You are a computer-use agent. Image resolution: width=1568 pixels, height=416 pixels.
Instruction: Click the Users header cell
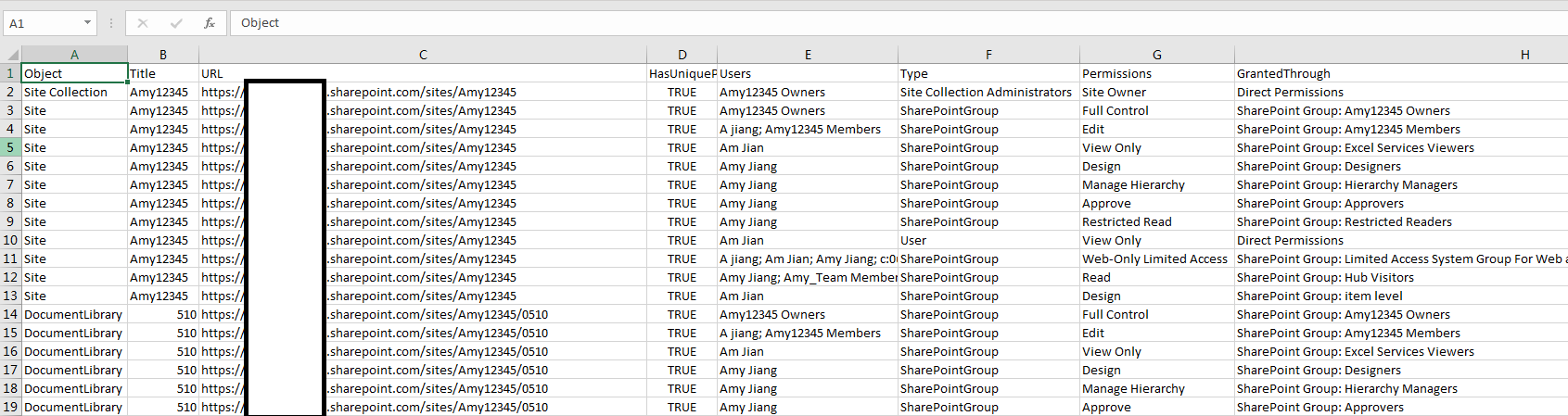tap(808, 73)
